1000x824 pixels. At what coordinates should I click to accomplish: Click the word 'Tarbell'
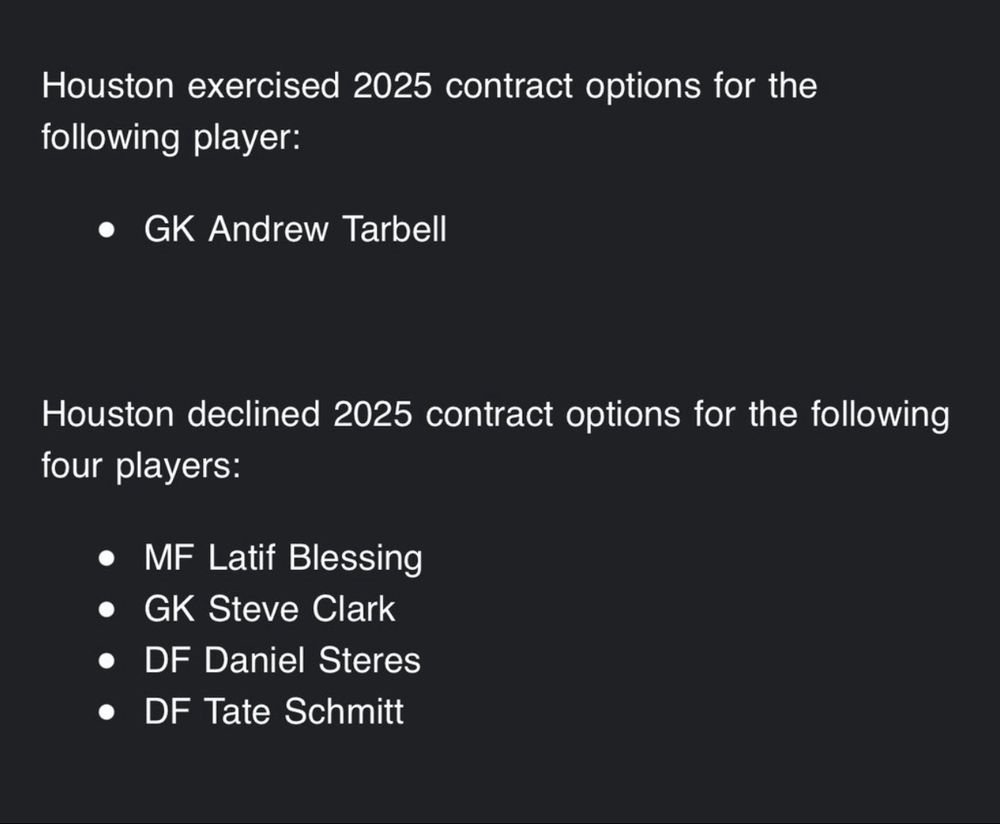pyautogui.click(x=394, y=228)
